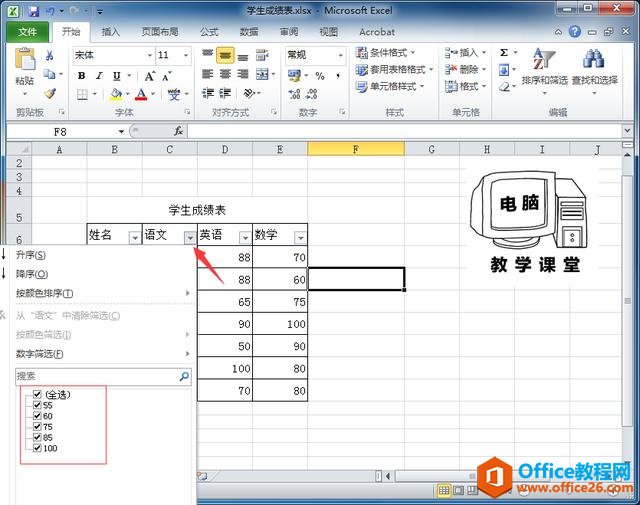Open the red font color dropdown
This screenshot has width=640, height=505.
pyautogui.click(x=153, y=94)
